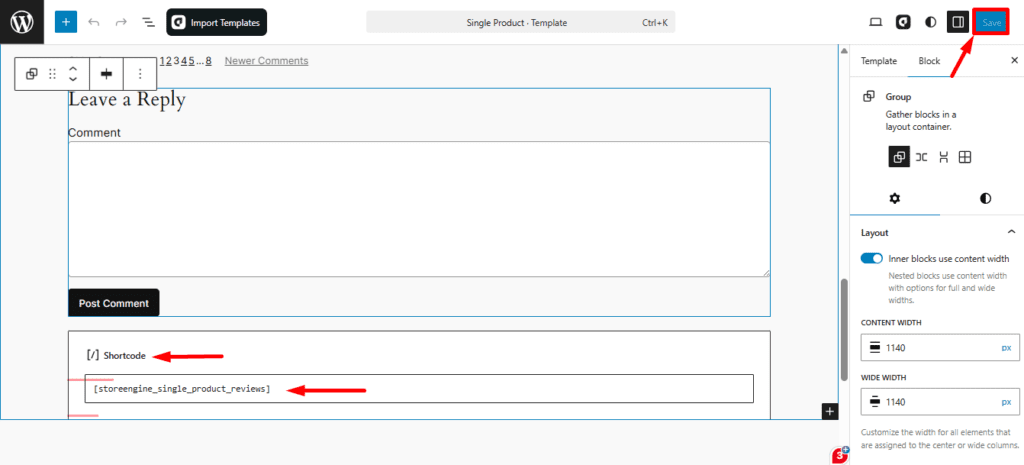Select the Leave a Reply heading
1024x465 pixels.
click(127, 100)
